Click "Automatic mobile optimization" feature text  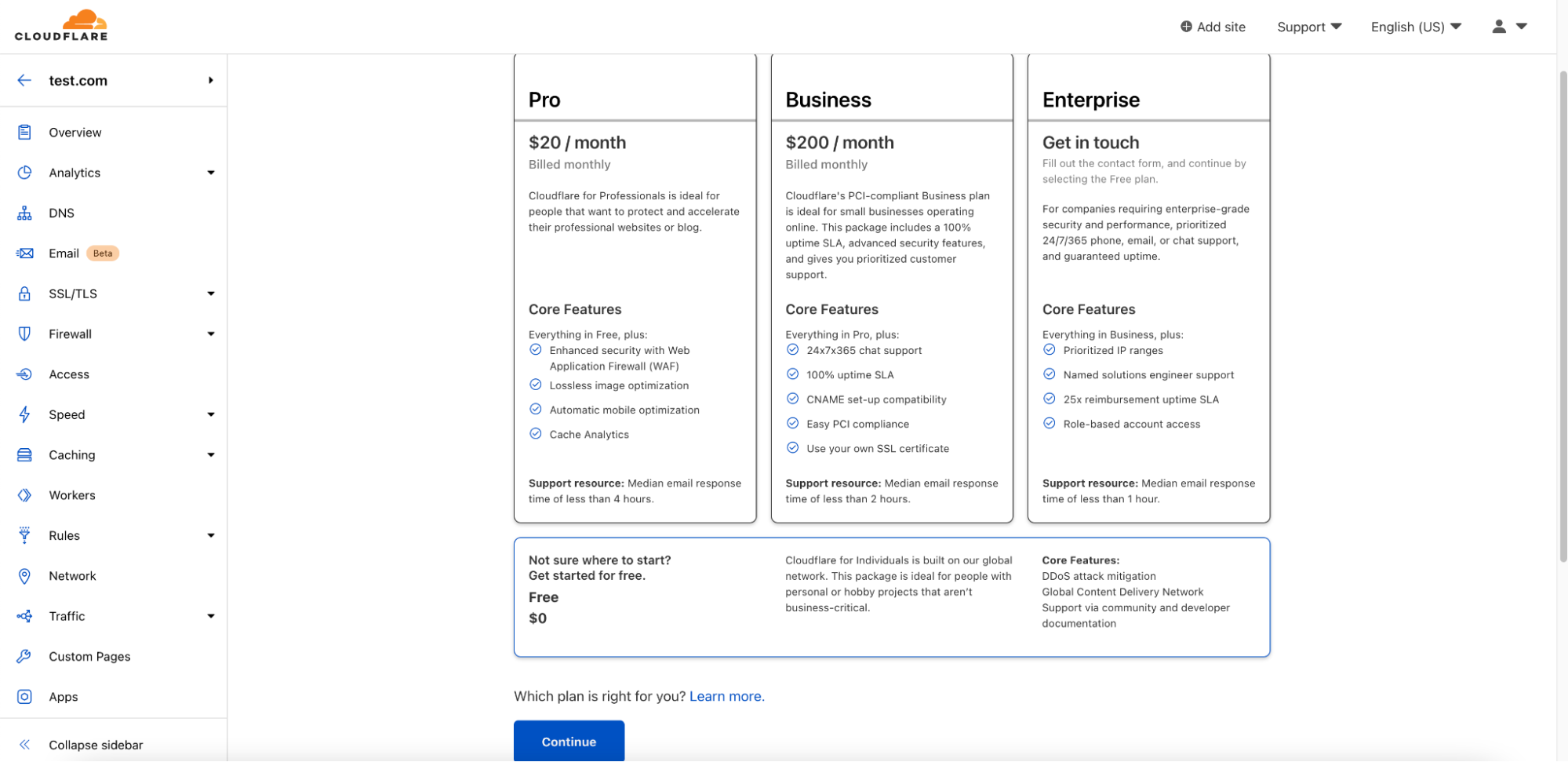pyautogui.click(x=624, y=410)
